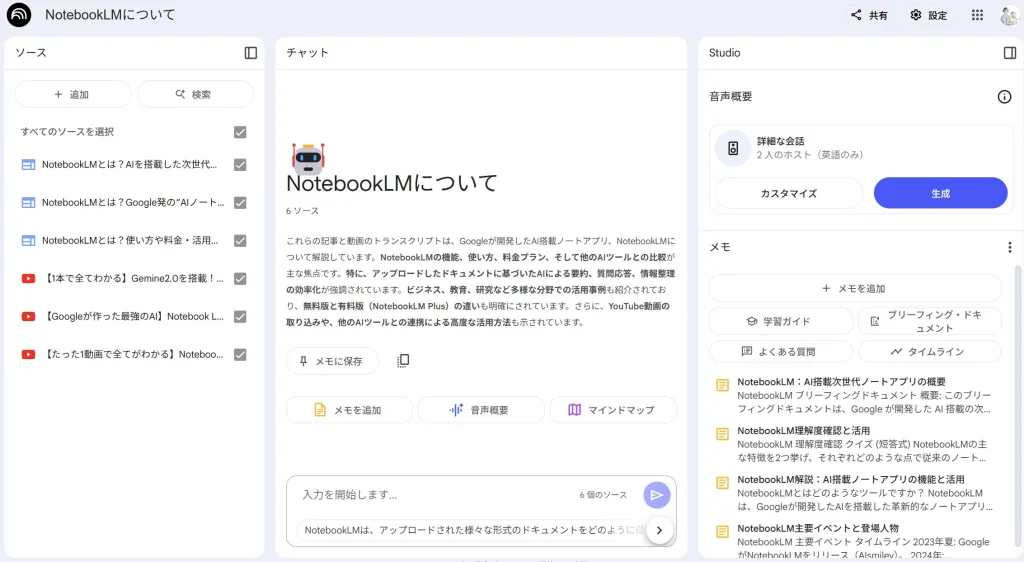Click note icon for AI搭載次世代ノートアプリの概要
Screen dimensions: 1024x562
pos(722,385)
